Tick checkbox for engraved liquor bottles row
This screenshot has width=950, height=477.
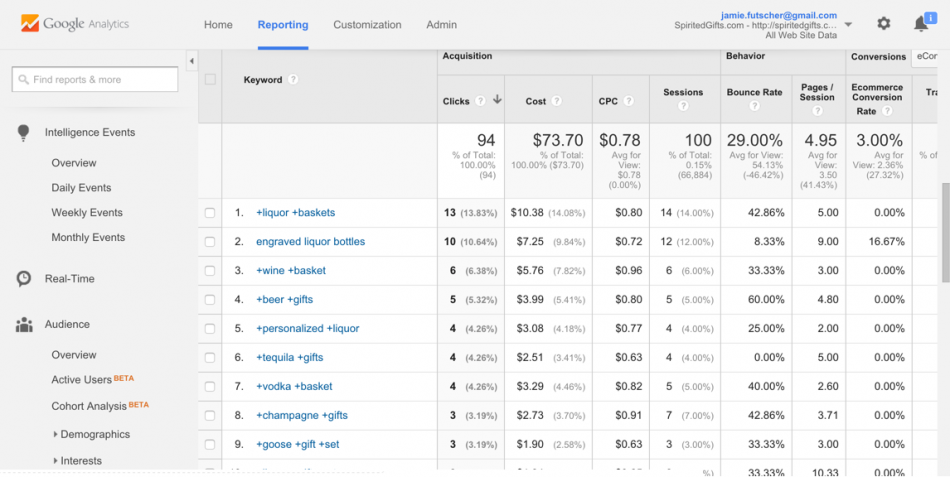(x=210, y=242)
